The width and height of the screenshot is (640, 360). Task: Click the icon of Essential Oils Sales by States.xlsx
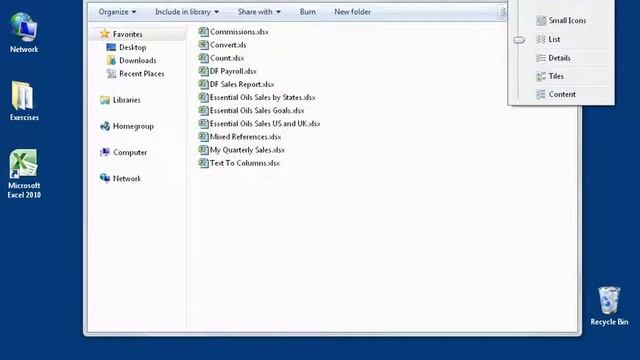tap(203, 97)
